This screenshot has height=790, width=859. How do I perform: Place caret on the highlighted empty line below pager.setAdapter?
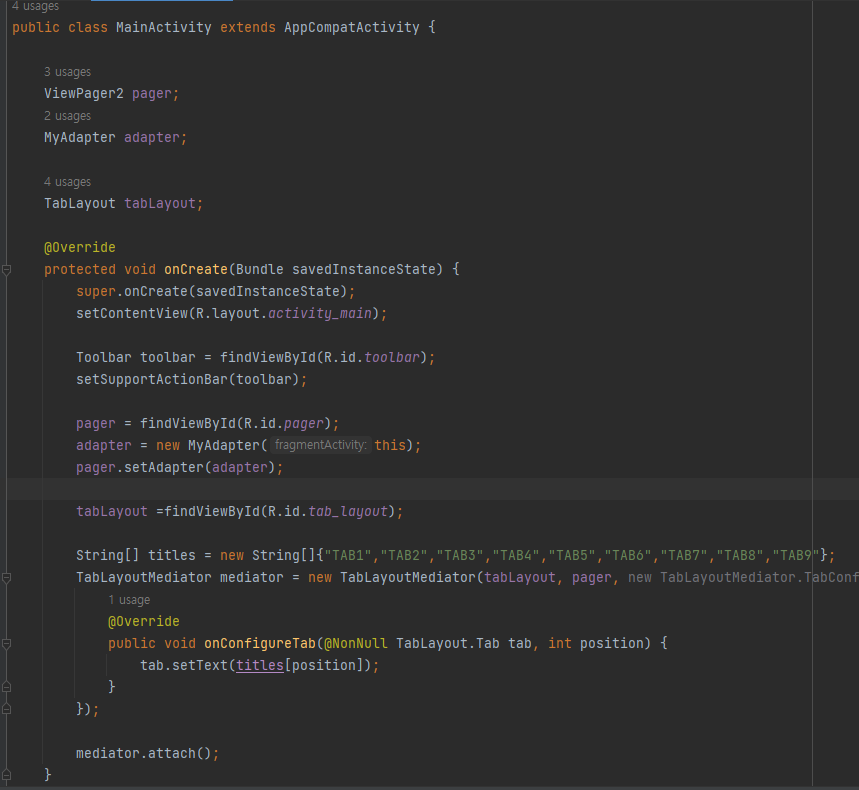(x=433, y=489)
